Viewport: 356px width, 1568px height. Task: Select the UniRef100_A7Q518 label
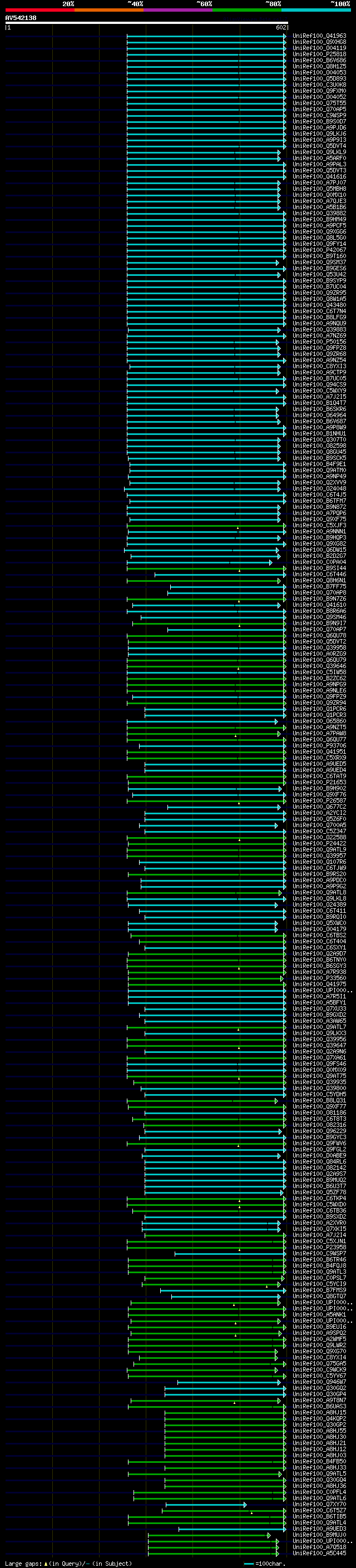[319, 1547]
